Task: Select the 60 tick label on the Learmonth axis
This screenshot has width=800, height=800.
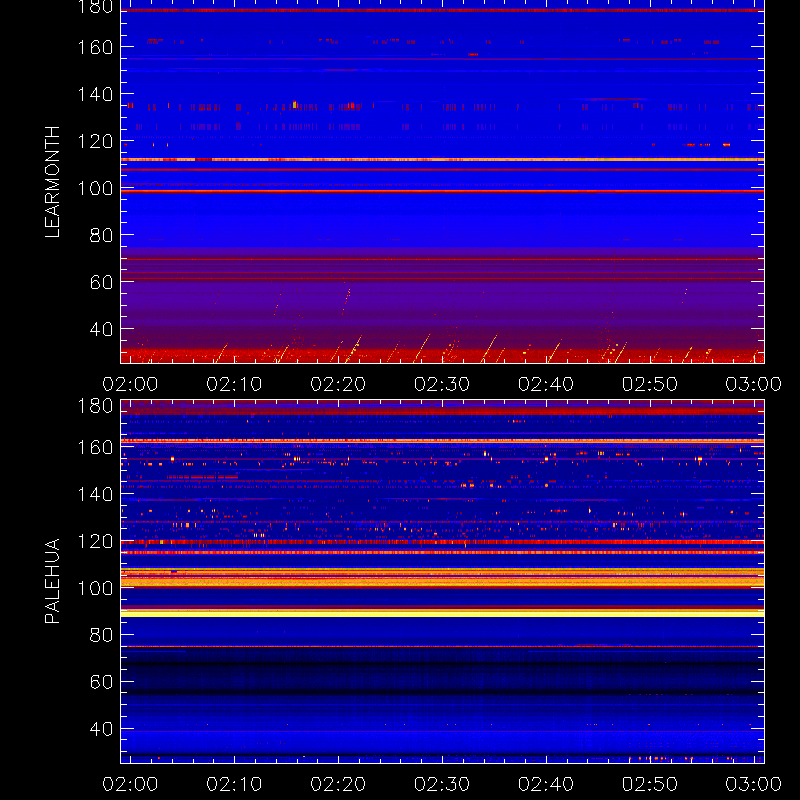Action: click(101, 282)
